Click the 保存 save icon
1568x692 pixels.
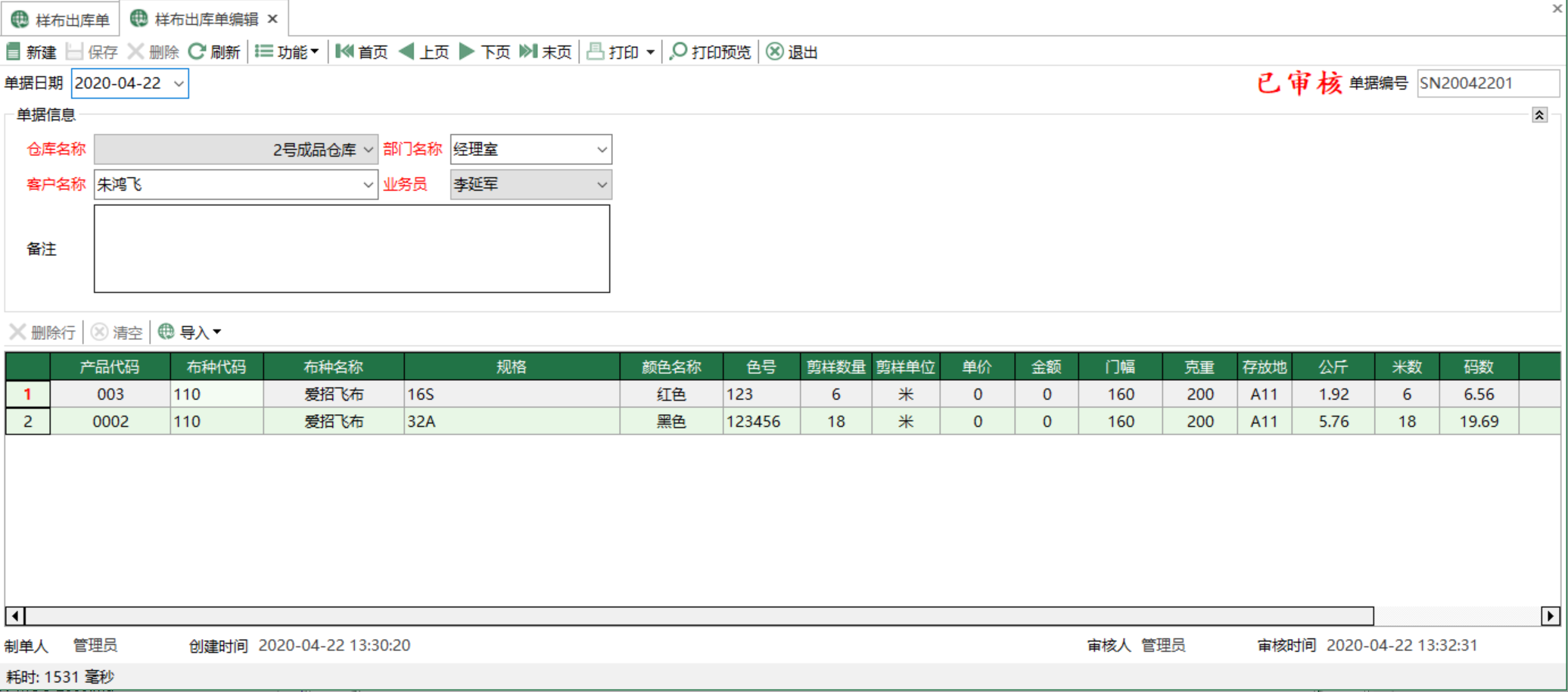74,51
